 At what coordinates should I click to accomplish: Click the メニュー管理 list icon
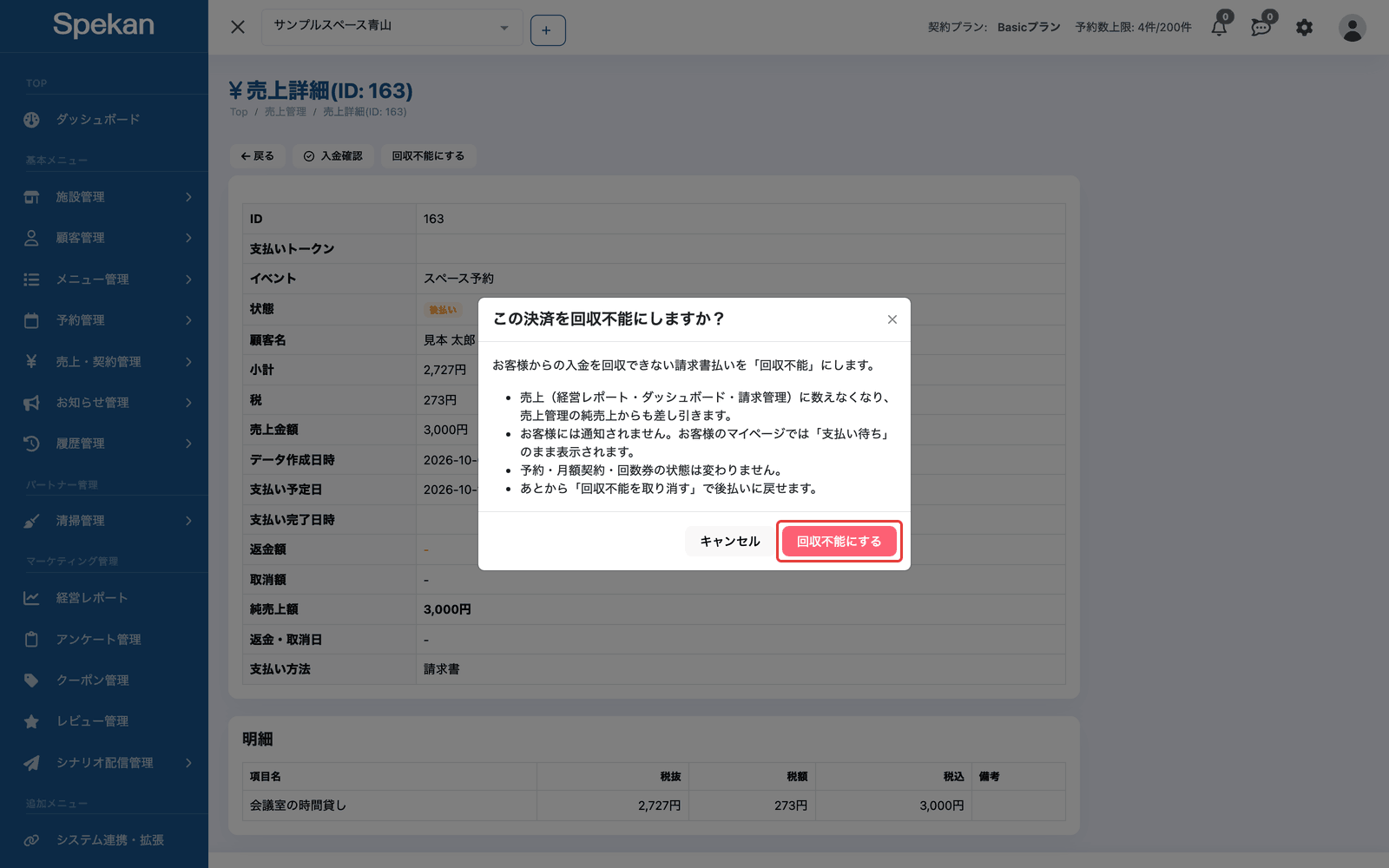pos(31,279)
